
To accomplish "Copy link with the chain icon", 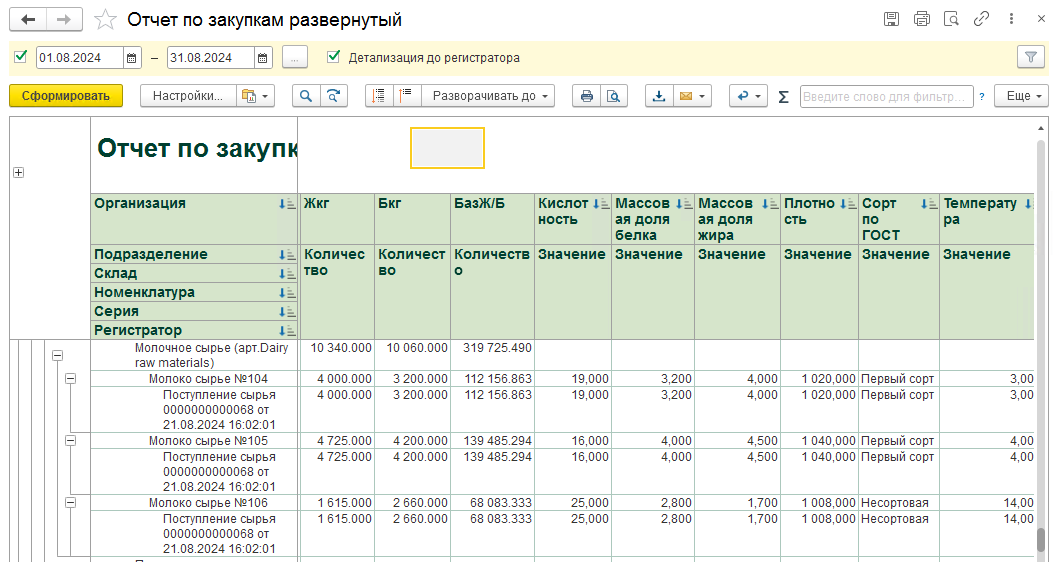I will point(981,19).
